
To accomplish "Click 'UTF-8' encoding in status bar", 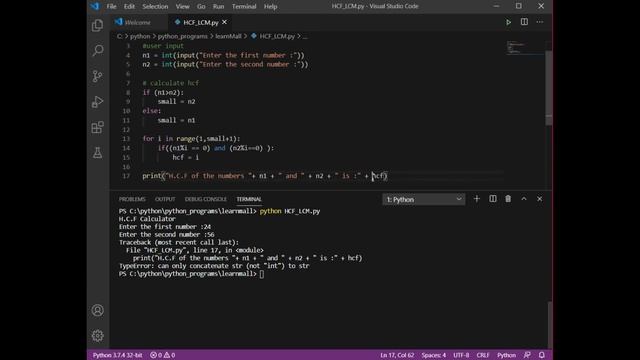I will [x=461, y=355].
